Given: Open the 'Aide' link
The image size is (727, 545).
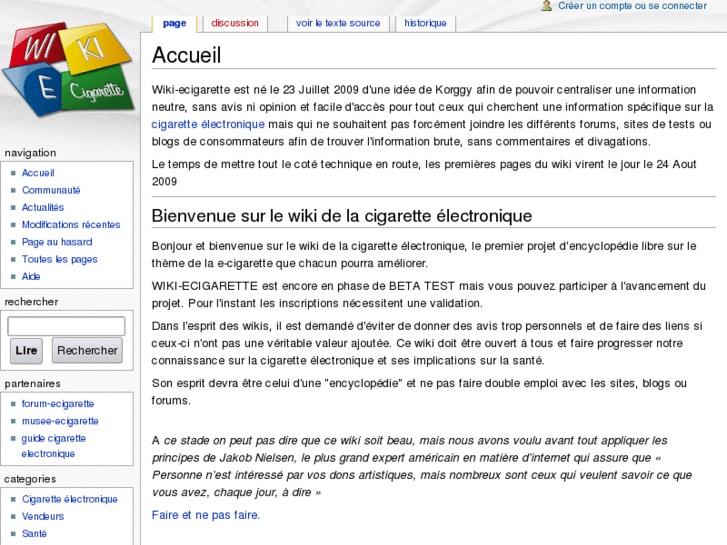Looking at the screenshot, I should tap(31, 276).
